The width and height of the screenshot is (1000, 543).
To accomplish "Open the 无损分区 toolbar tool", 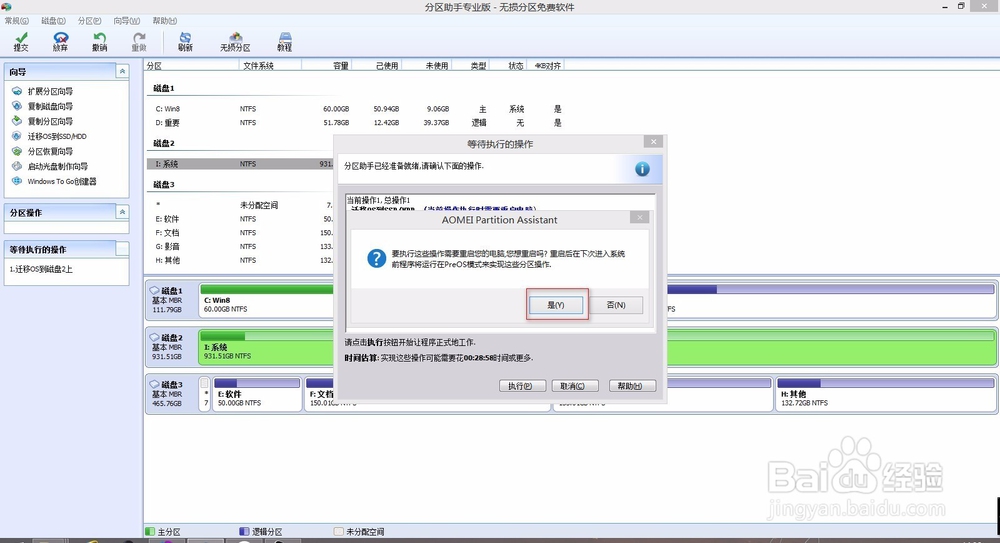I will tap(235, 42).
